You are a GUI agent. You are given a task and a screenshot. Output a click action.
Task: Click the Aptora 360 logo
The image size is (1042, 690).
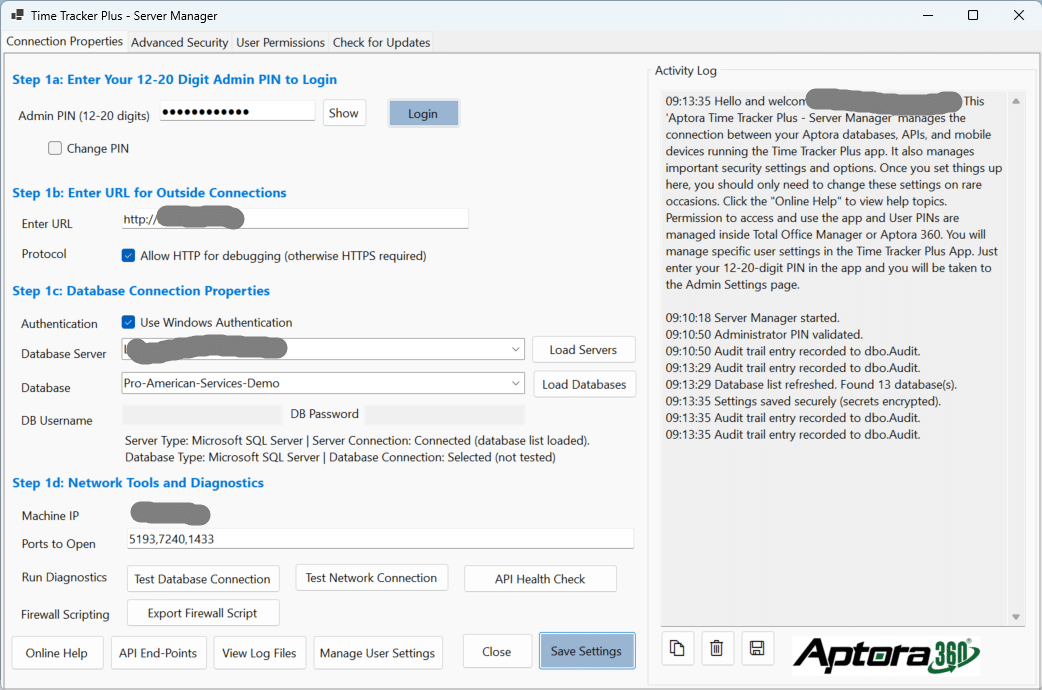886,655
